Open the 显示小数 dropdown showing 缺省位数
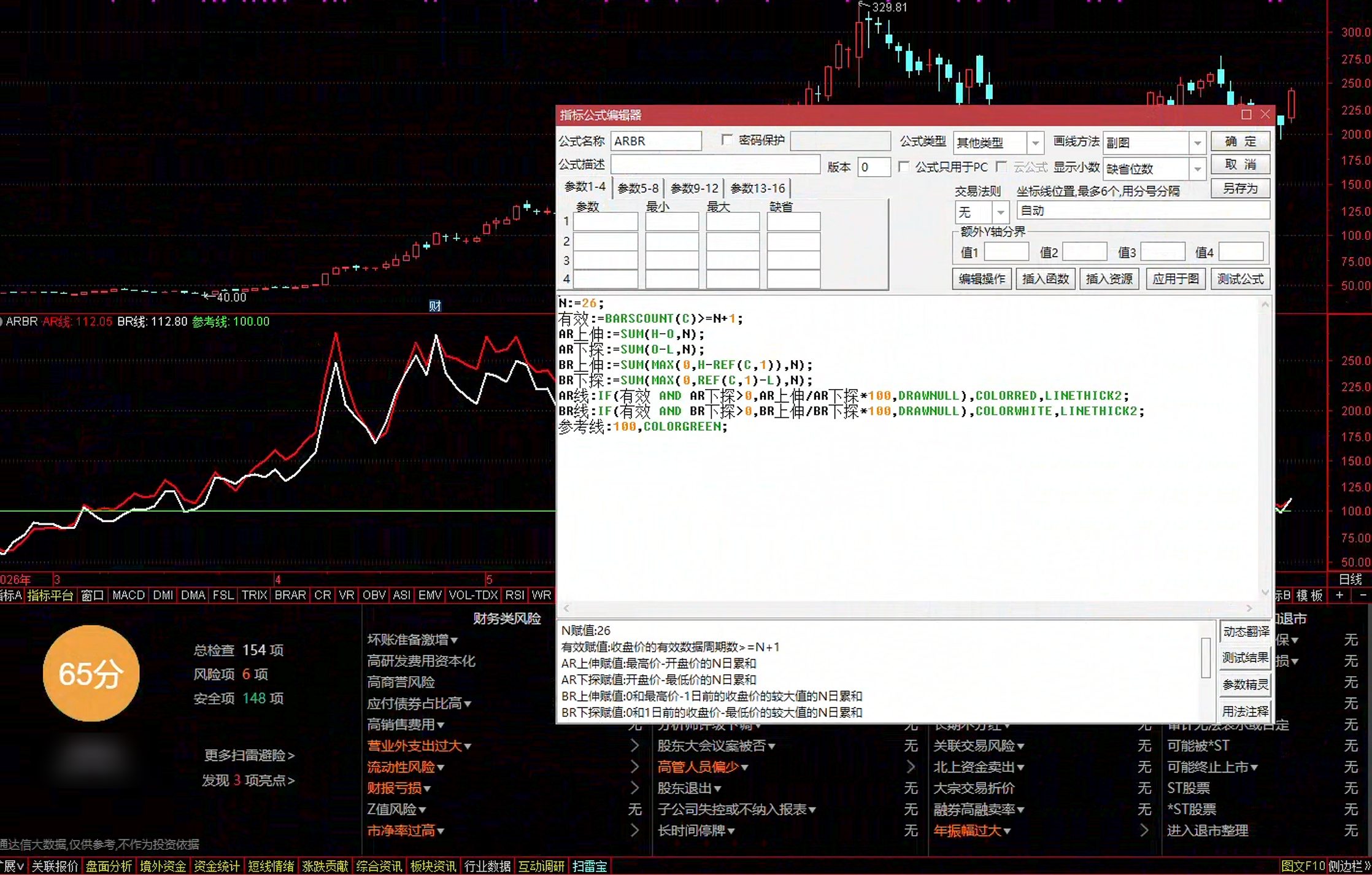Image resolution: width=1372 pixels, height=875 pixels. pyautogui.click(x=1154, y=169)
